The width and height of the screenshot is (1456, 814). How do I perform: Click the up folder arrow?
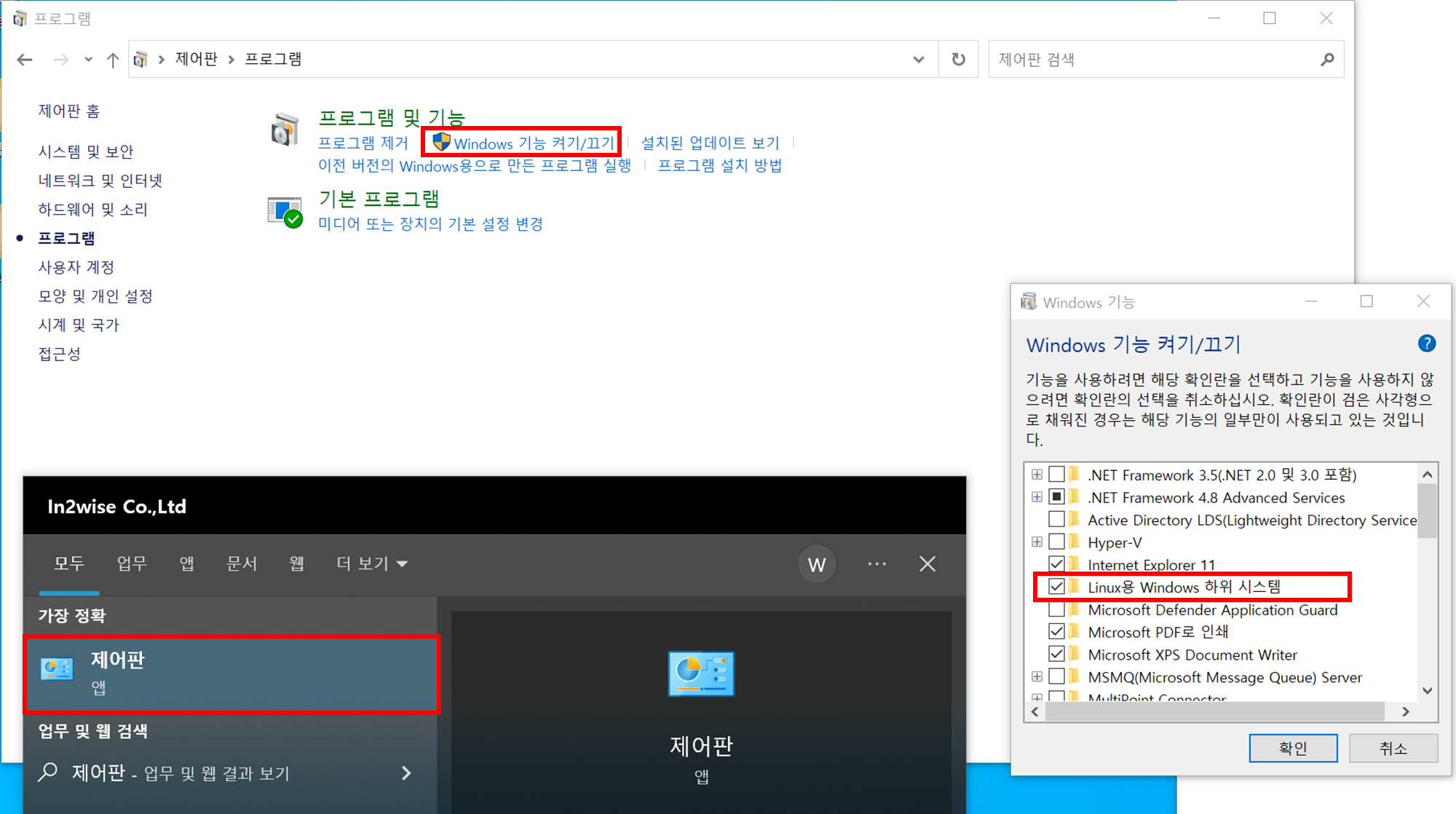pos(112,60)
